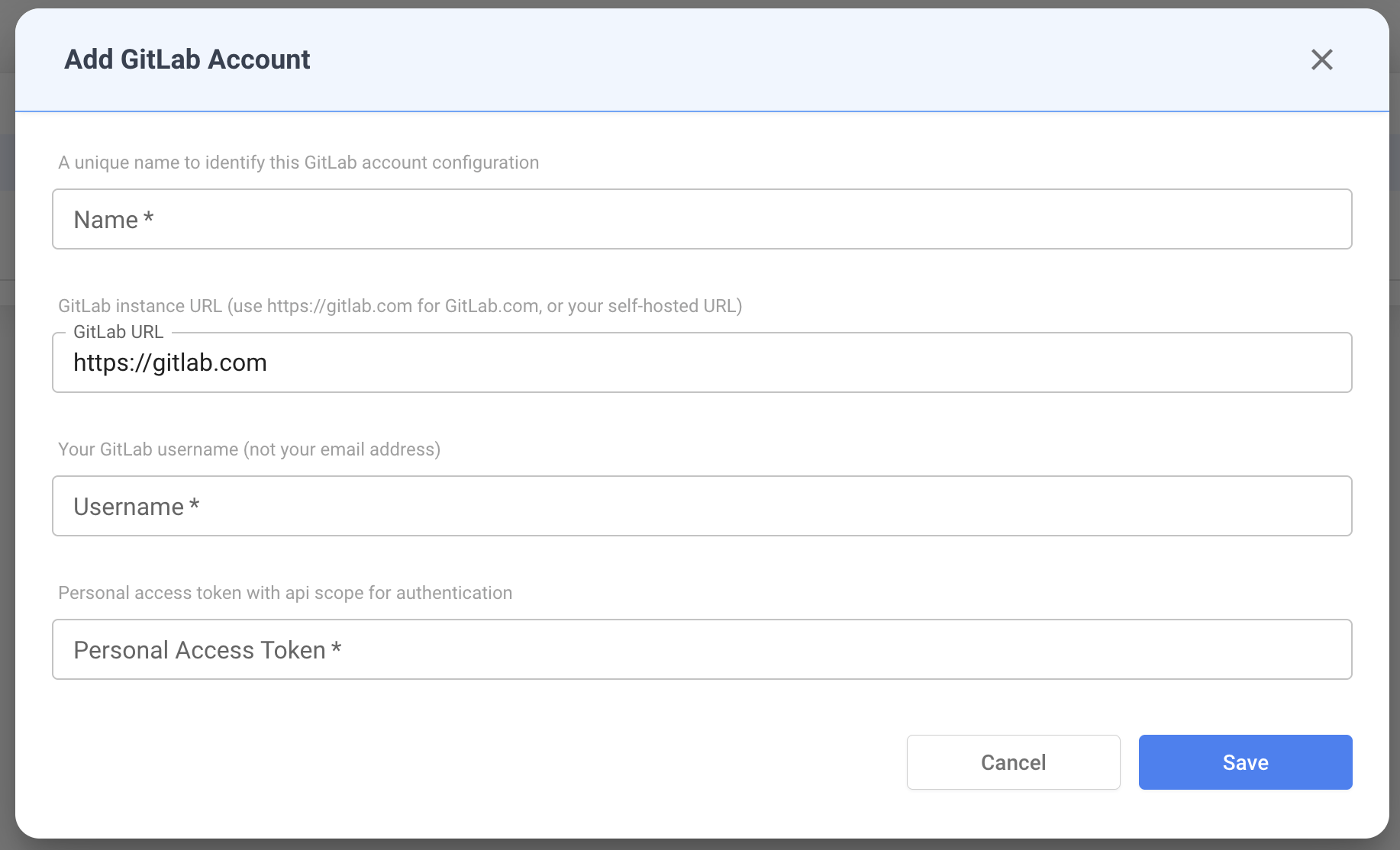Click the blue Save action in footer

(x=1244, y=761)
